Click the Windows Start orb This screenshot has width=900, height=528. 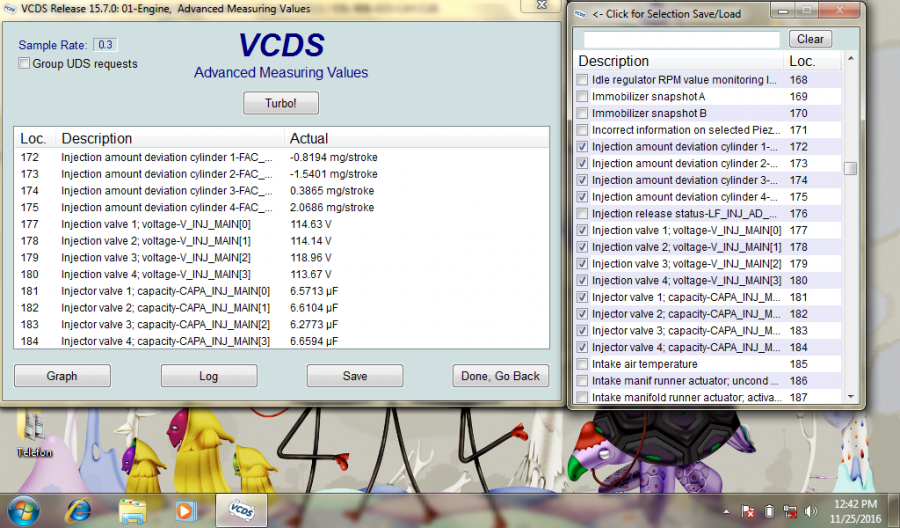pos(24,510)
